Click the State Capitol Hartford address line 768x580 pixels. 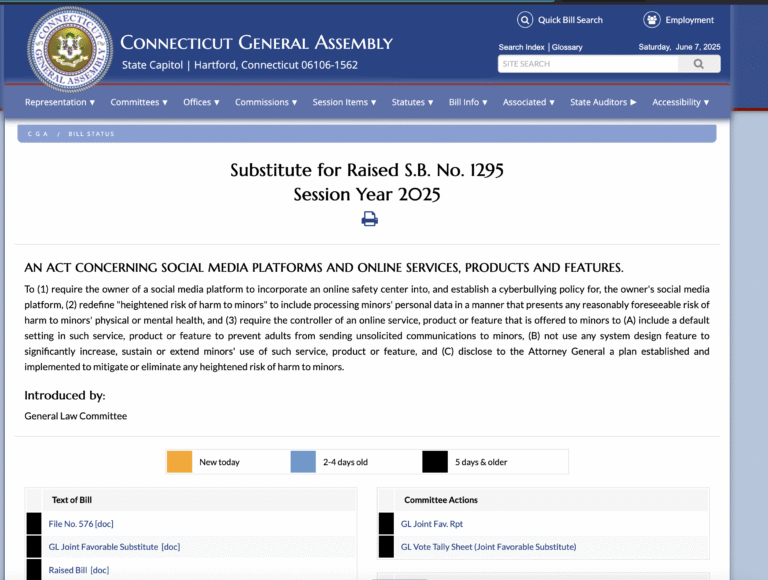[240, 65]
